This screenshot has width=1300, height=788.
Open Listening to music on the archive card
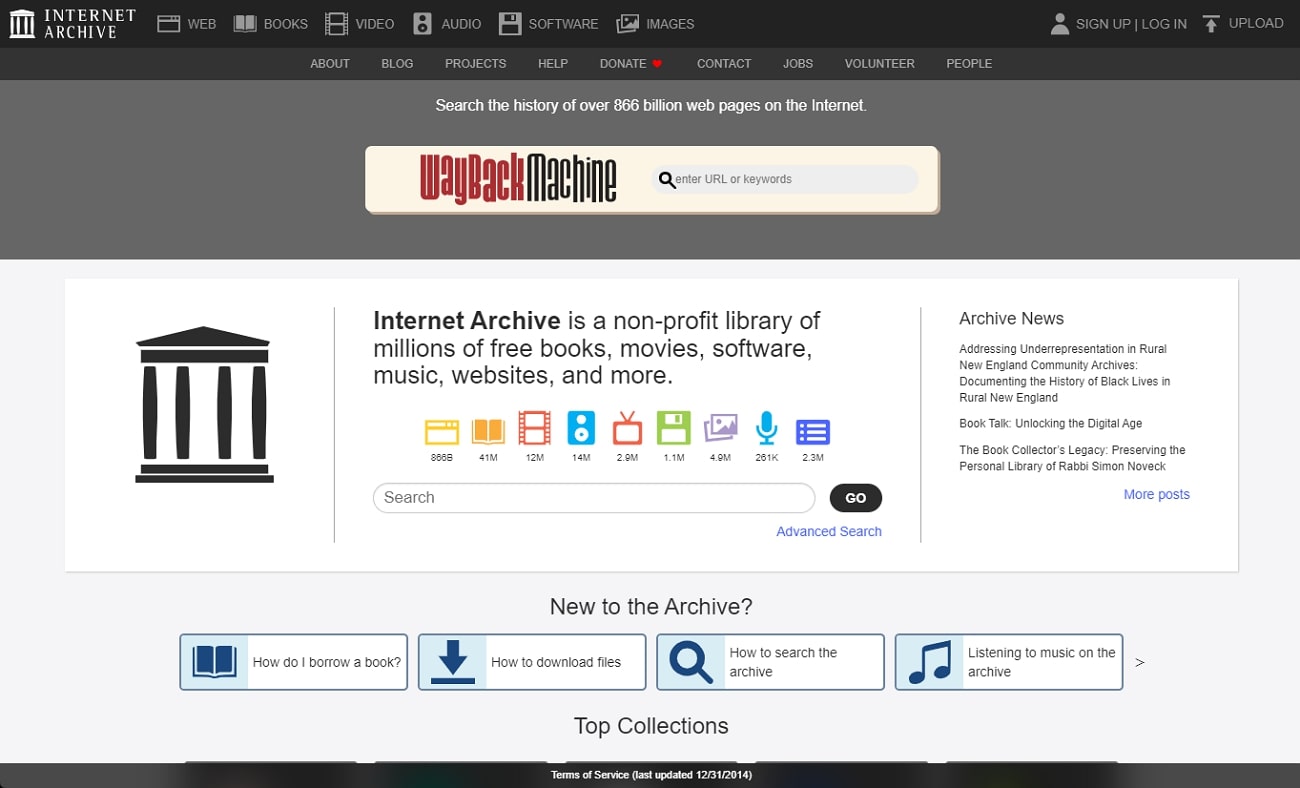(1009, 662)
